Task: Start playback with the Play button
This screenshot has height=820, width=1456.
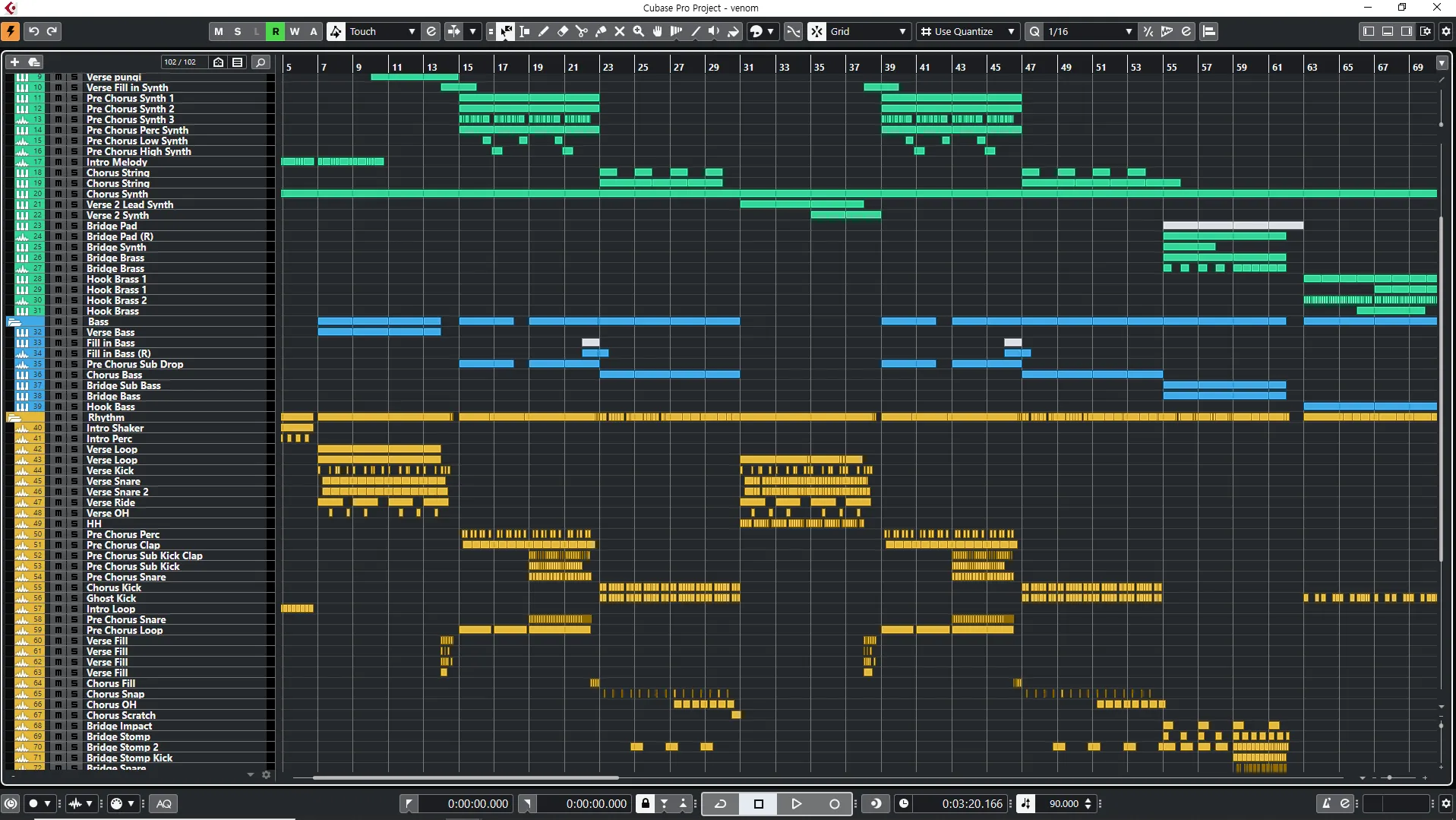Action: [x=796, y=803]
